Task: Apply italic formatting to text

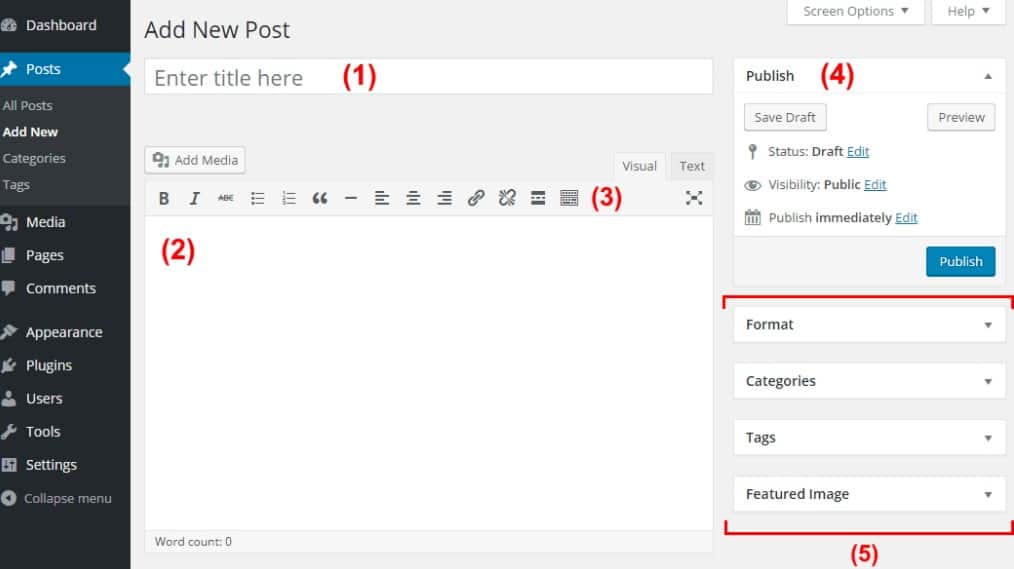Action: pos(195,198)
